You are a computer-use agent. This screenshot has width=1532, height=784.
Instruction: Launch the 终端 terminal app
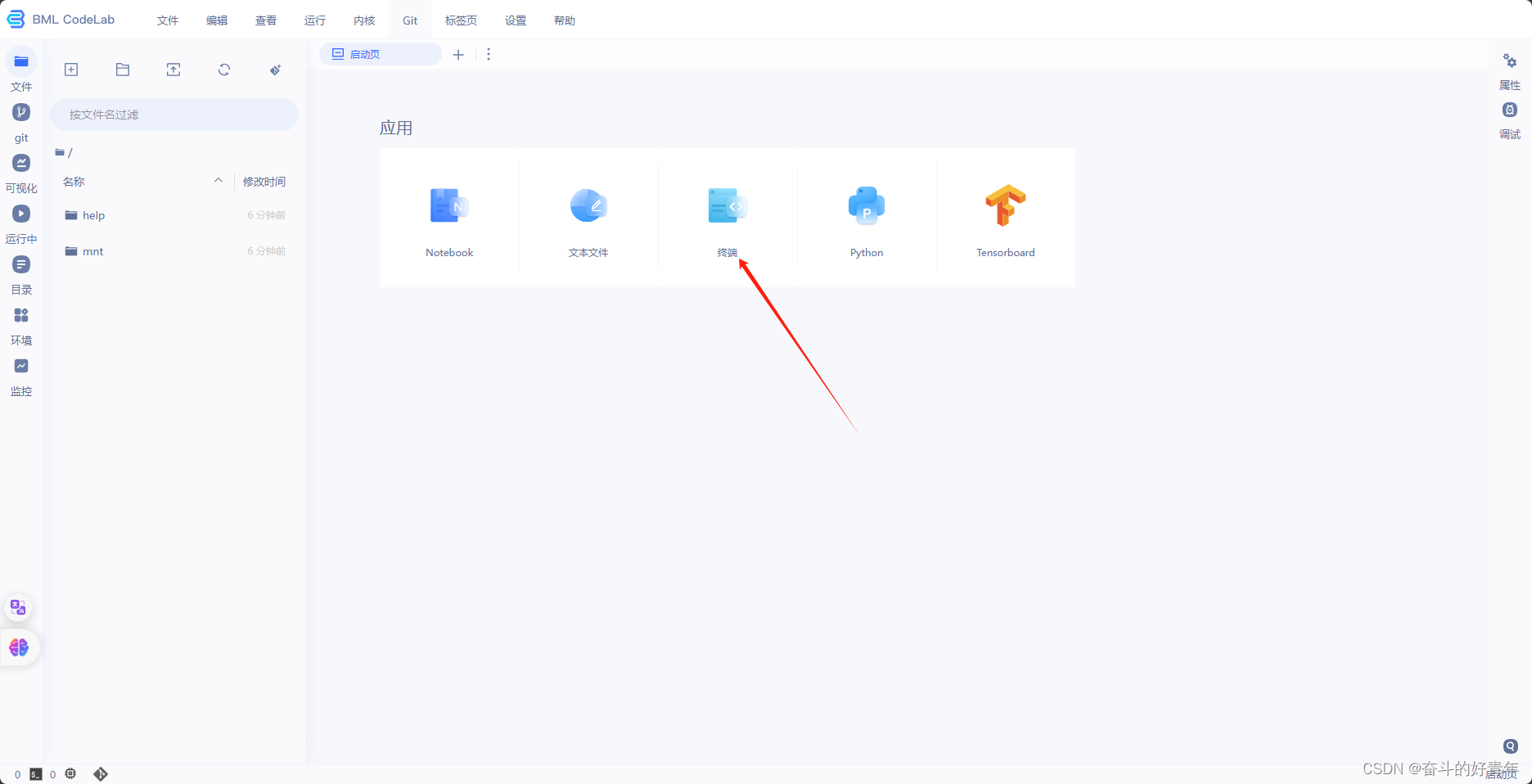click(728, 218)
